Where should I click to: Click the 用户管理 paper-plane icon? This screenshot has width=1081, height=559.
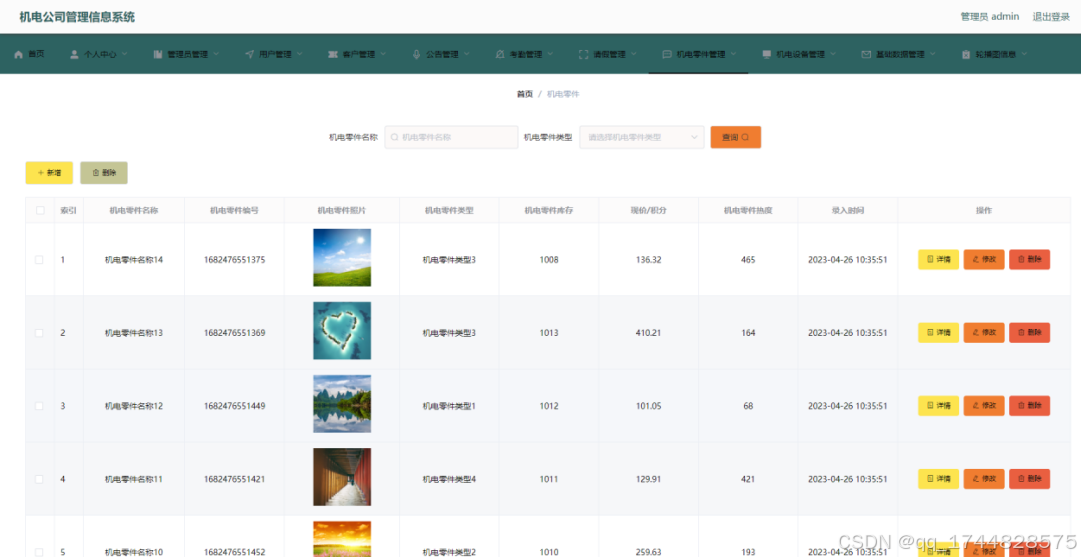[x=250, y=54]
